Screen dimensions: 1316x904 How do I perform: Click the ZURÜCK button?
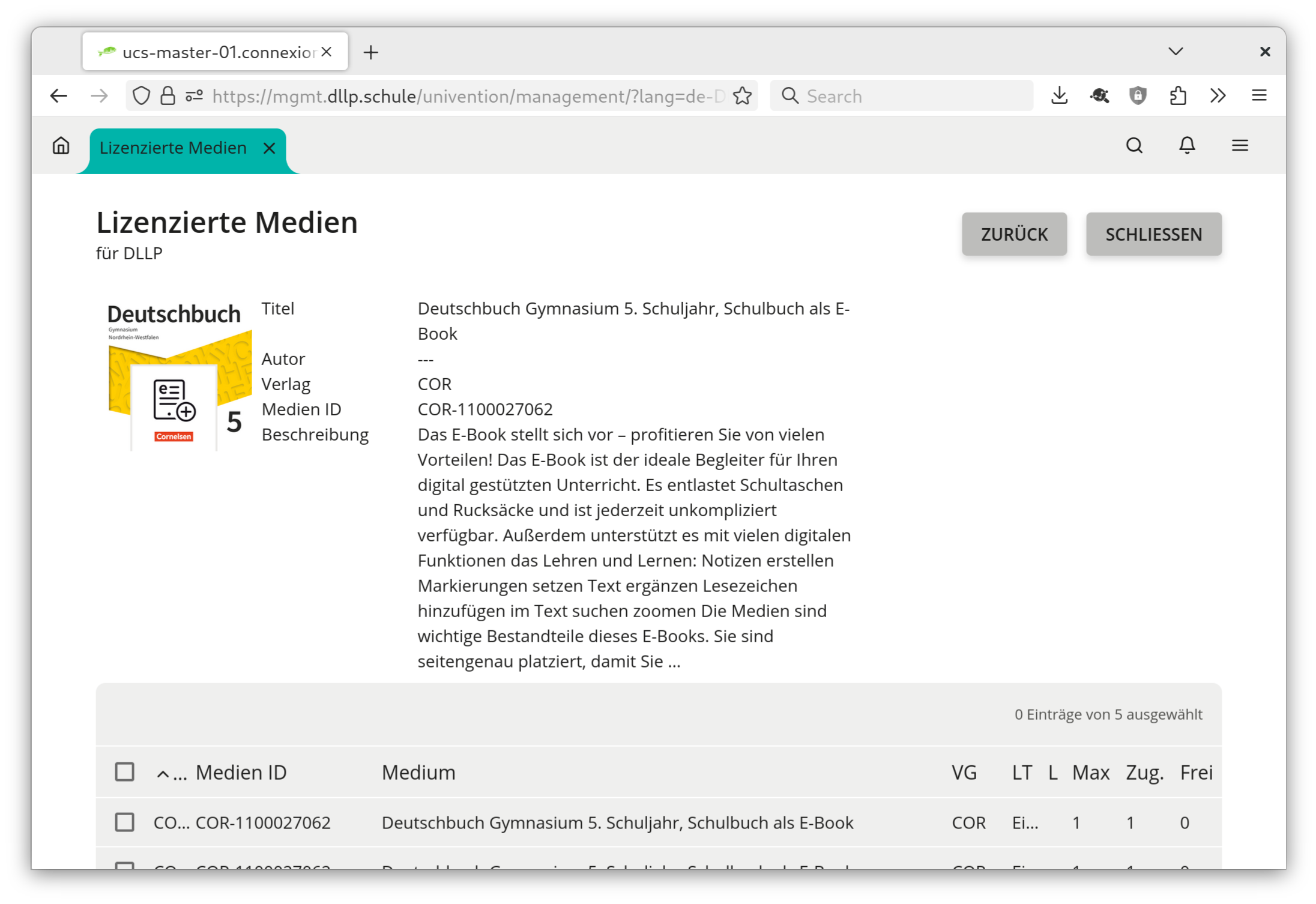click(1014, 234)
